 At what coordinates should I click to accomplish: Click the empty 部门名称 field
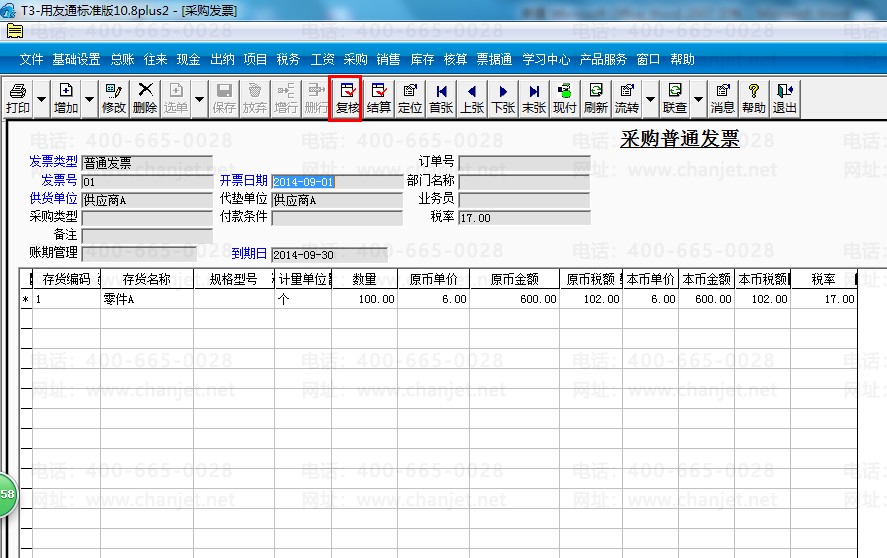coord(524,182)
